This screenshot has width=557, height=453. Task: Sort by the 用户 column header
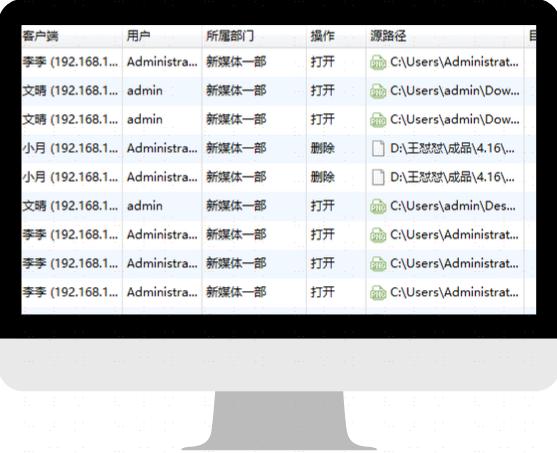[162, 36]
